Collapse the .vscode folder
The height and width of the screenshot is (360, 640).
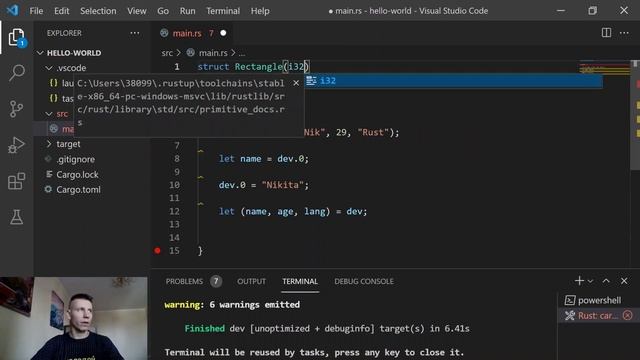coord(49,68)
